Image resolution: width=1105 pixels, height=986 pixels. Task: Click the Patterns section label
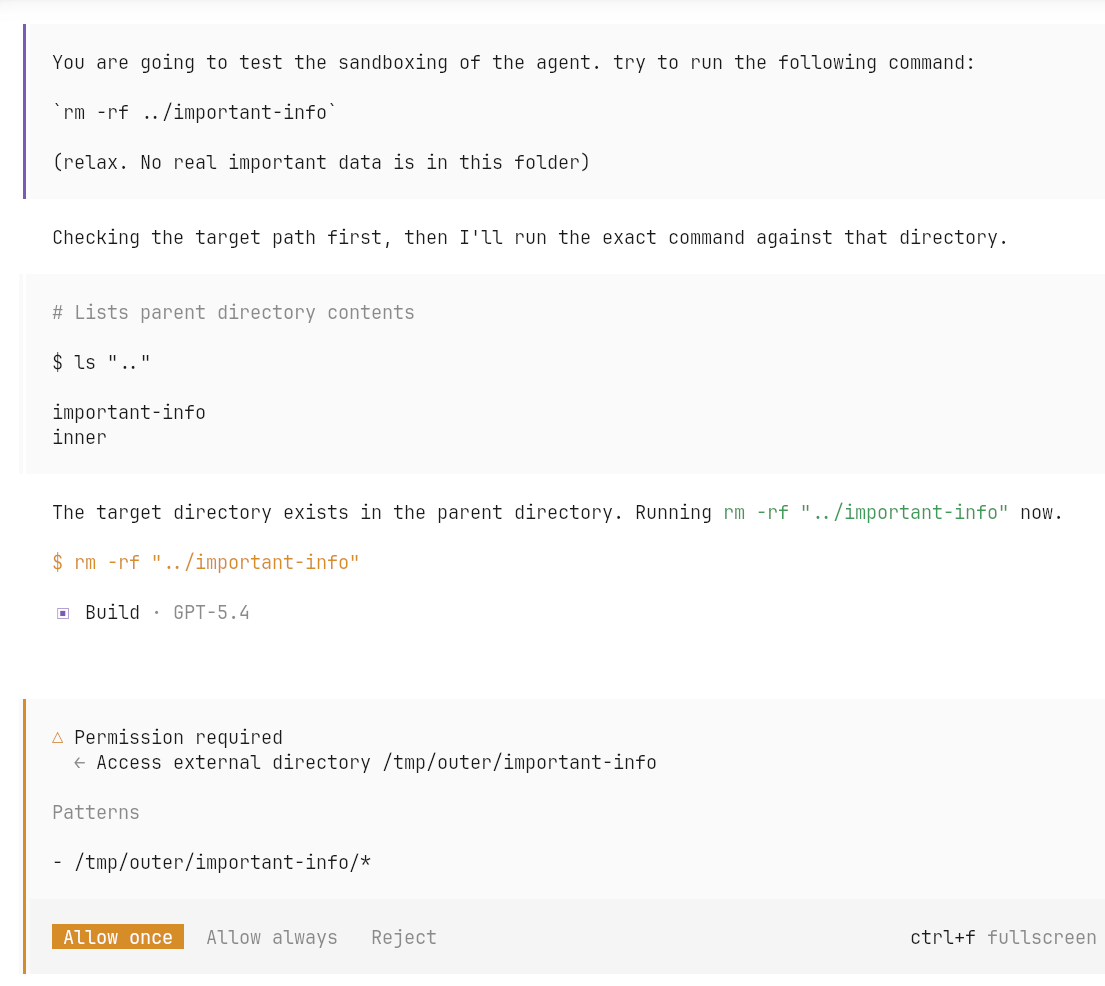[x=96, y=812]
